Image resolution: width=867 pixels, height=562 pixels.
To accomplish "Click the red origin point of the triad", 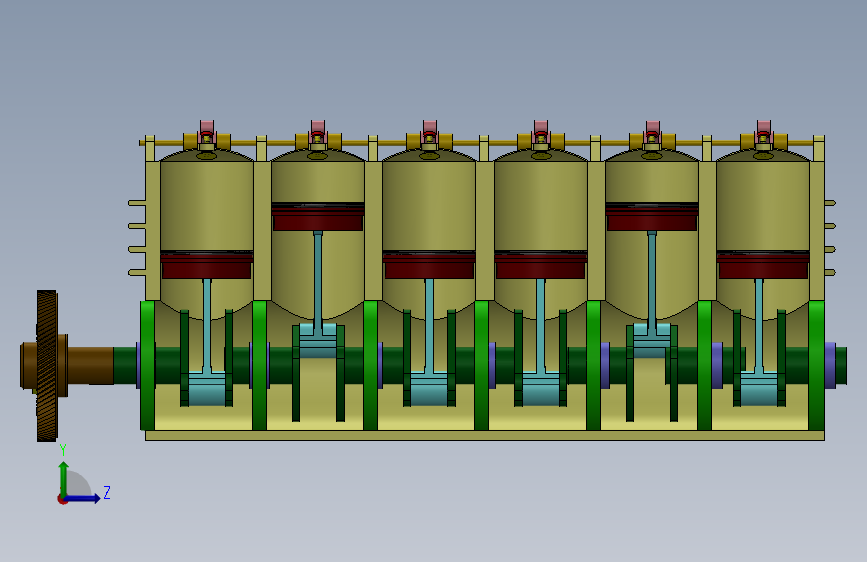I will [x=62, y=499].
